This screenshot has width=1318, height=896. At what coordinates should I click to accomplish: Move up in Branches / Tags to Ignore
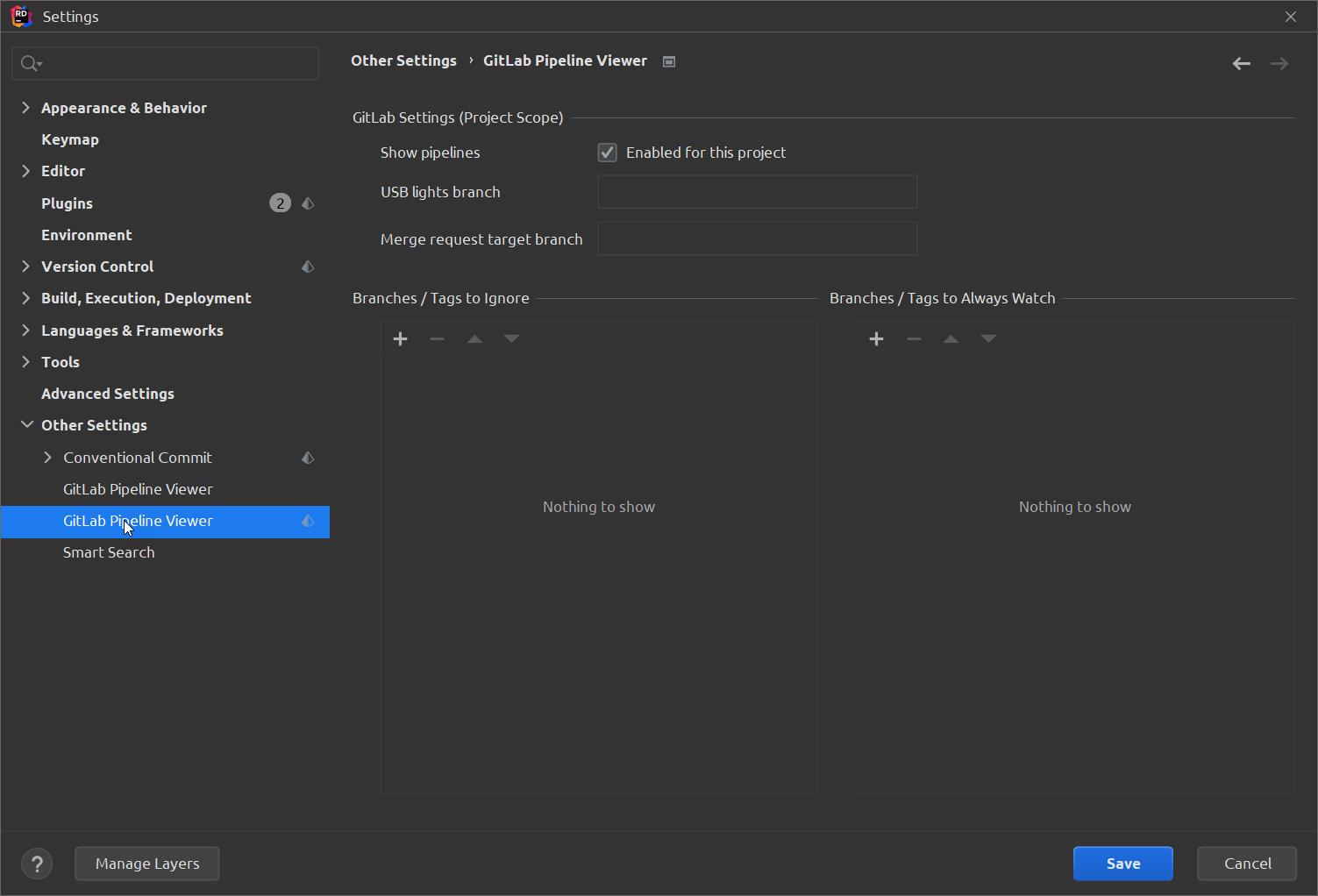[474, 339]
